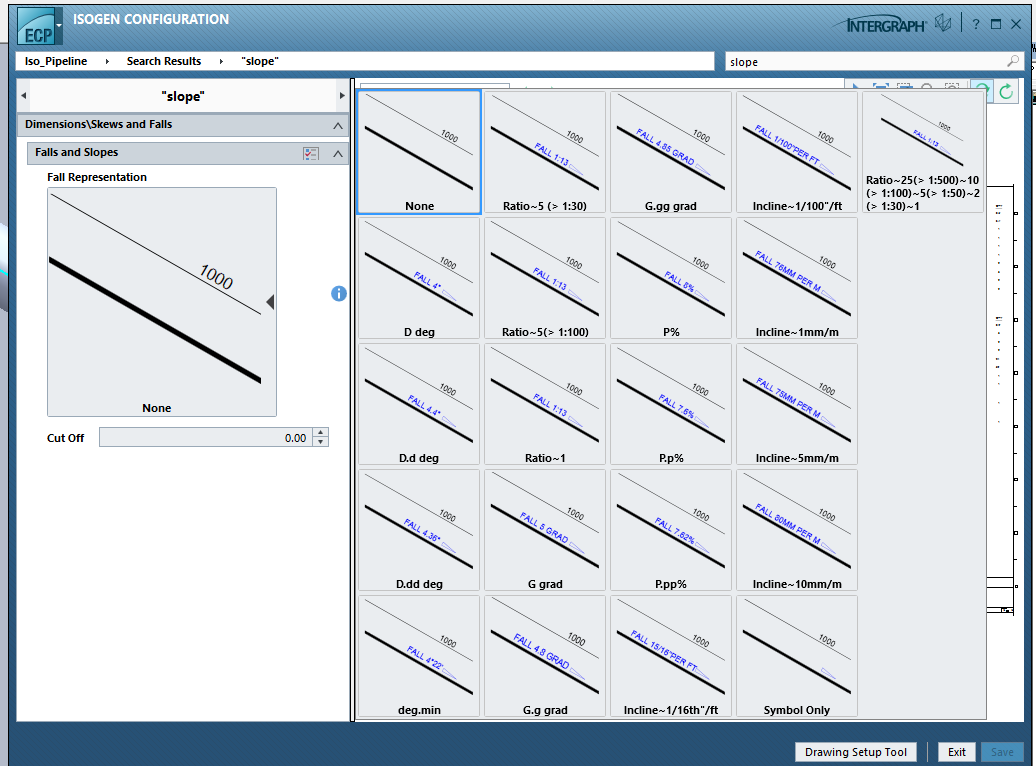This screenshot has width=1036, height=766.
Task: Select the Symbol Only representation
Action: coord(797,656)
